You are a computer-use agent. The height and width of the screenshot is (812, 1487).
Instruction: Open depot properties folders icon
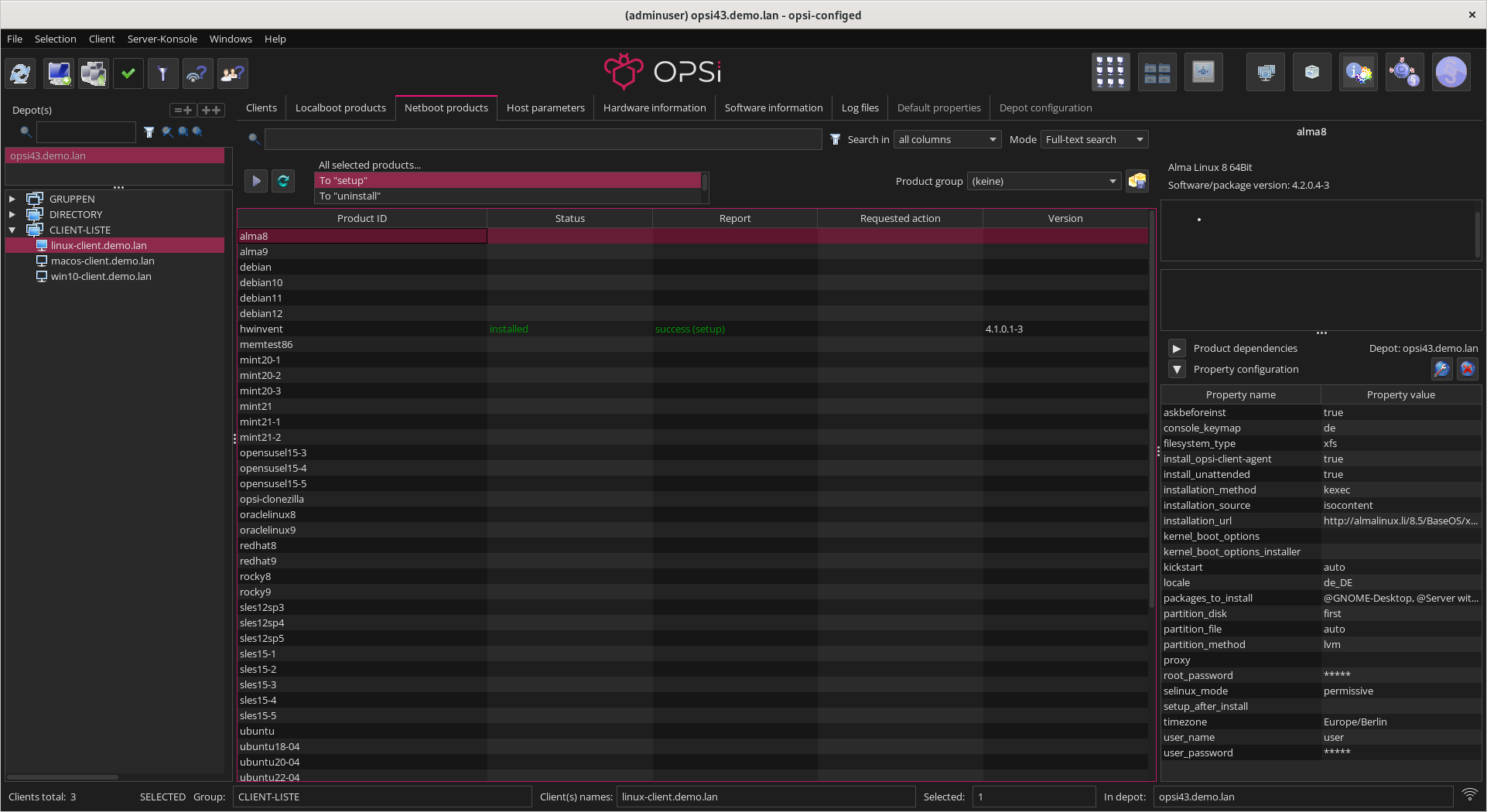click(1157, 73)
